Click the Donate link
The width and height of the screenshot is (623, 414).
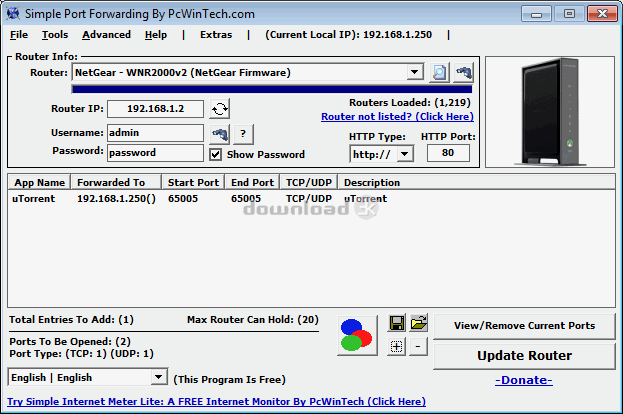click(x=524, y=380)
